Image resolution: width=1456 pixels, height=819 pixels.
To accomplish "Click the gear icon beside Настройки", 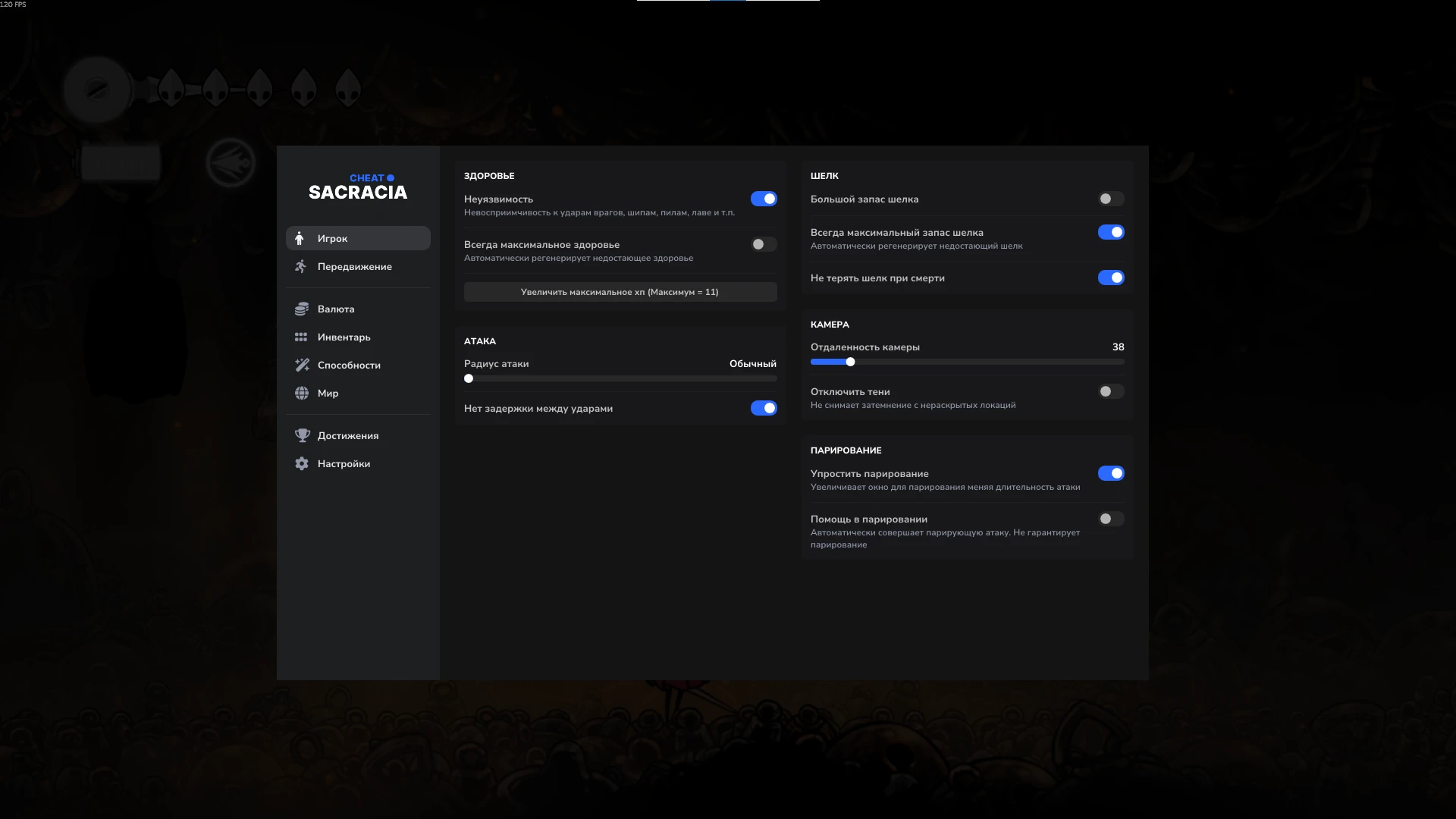I will point(302,463).
